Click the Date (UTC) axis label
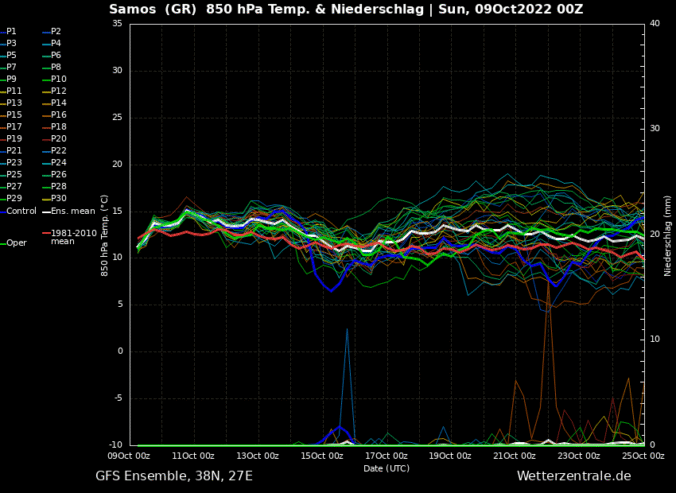This screenshot has width=676, height=493. (386, 467)
